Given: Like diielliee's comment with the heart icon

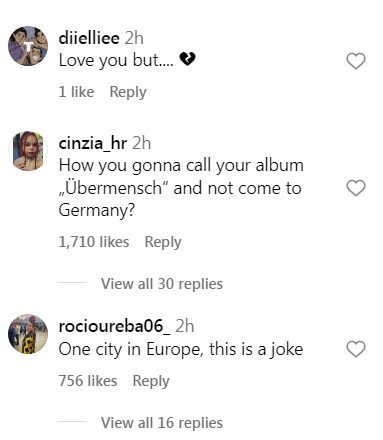Looking at the screenshot, I should point(356,61).
